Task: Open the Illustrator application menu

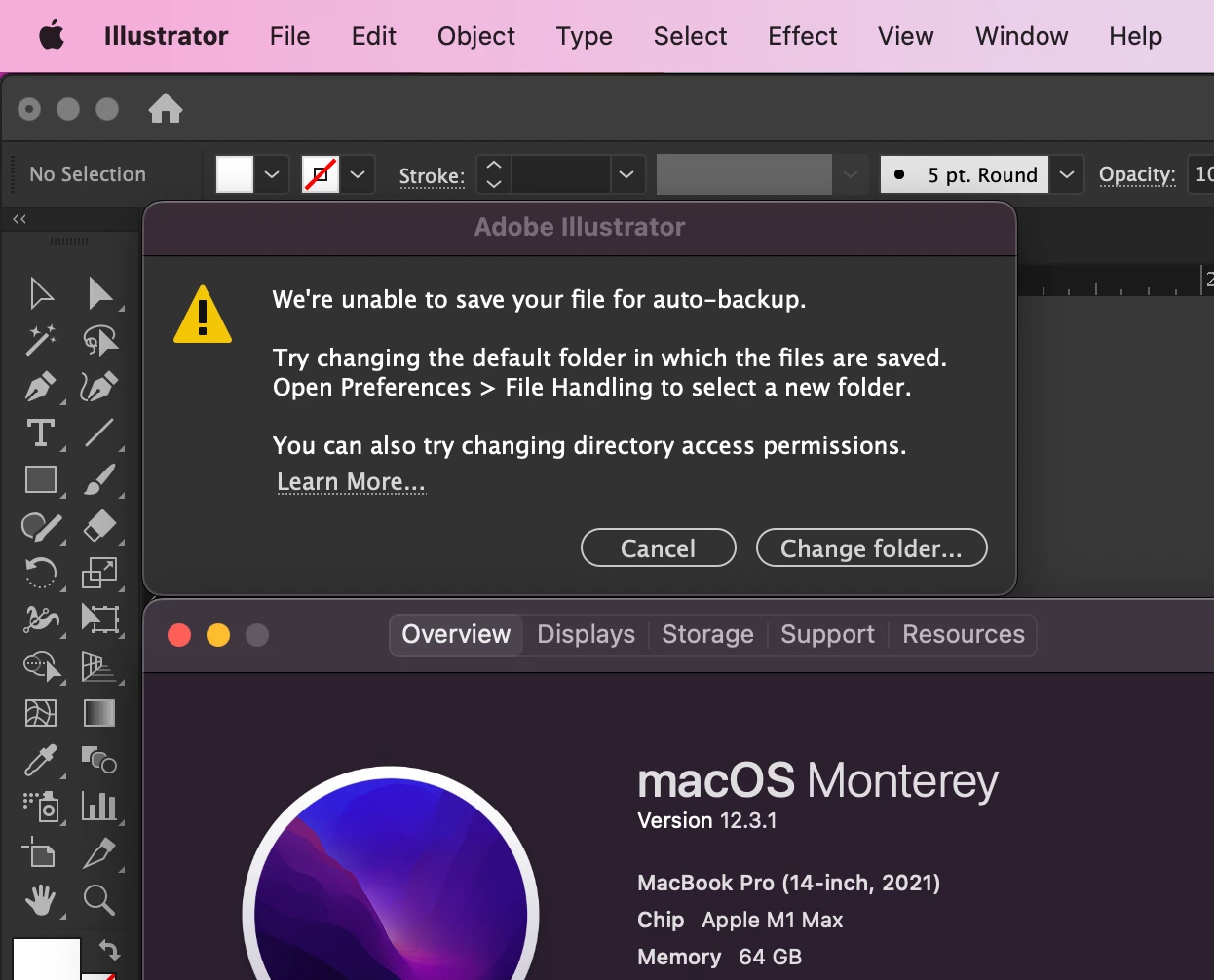Action: 166,36
